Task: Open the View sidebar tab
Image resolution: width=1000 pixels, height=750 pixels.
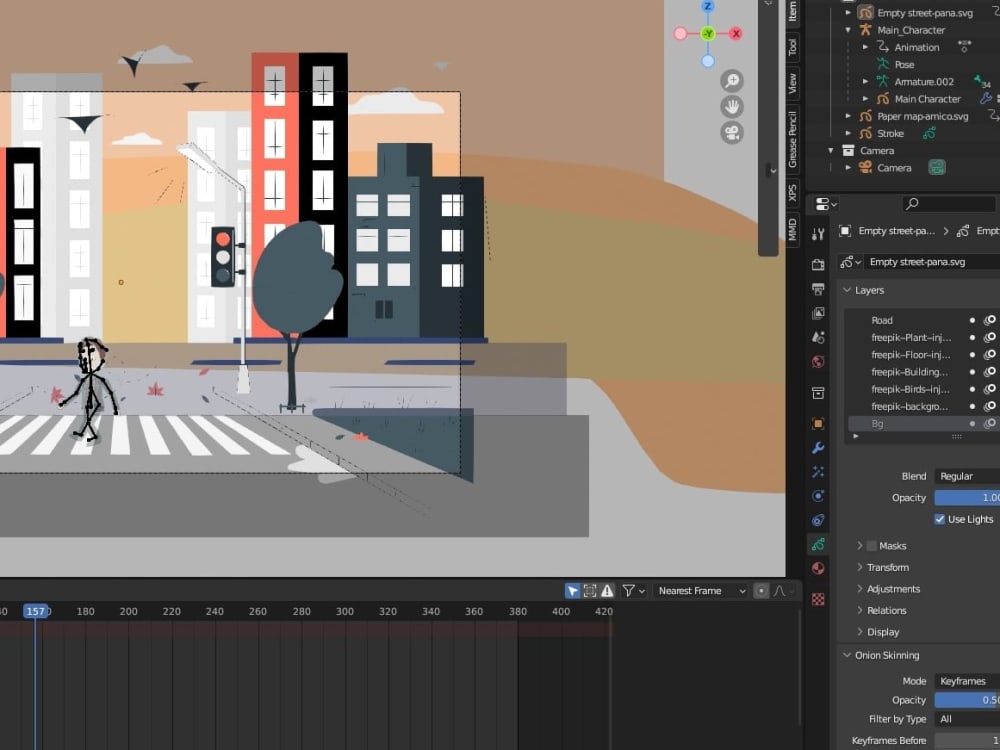Action: 792,84
